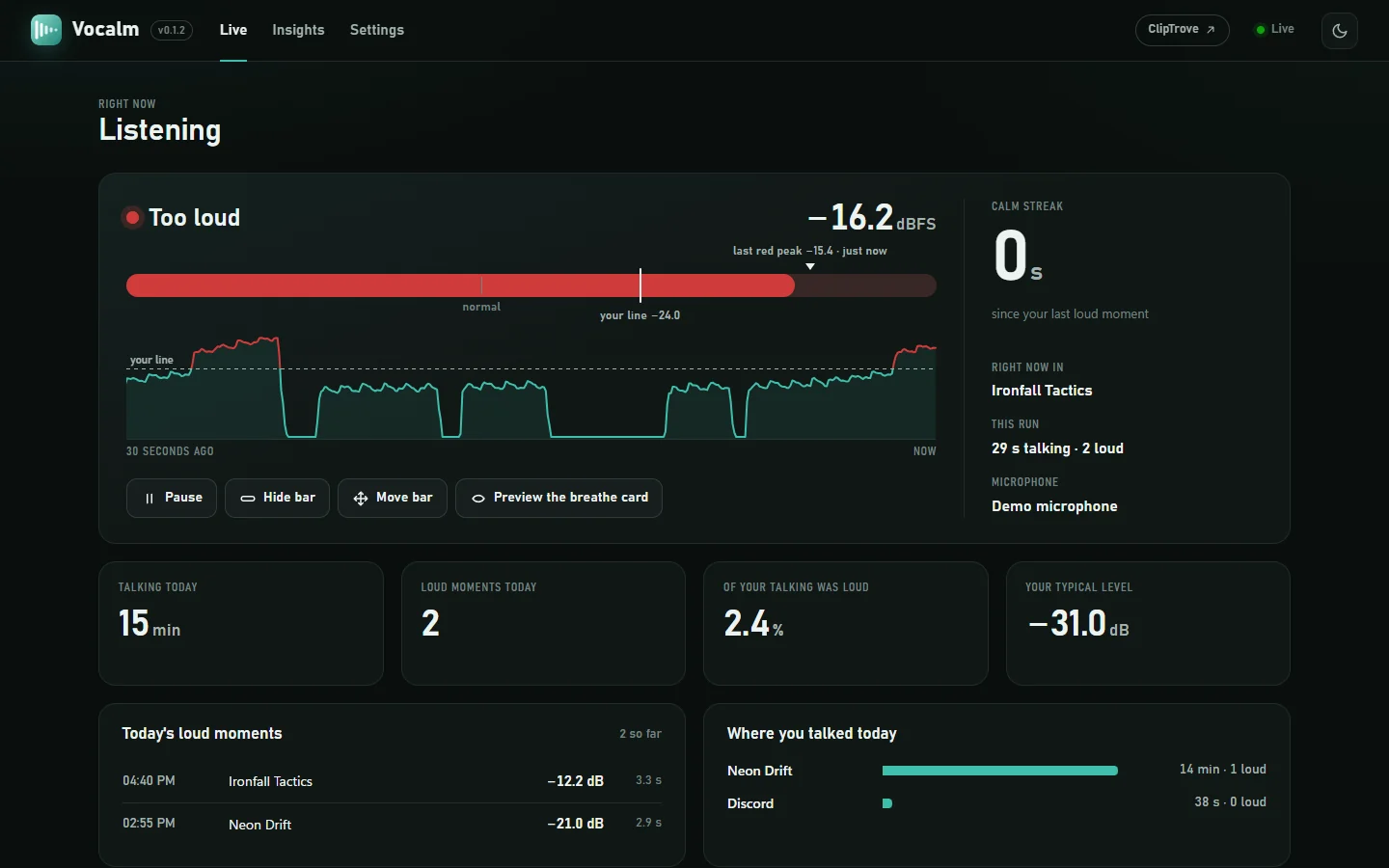The image size is (1389, 868).
Task: Select the 04:40 PM Ironfall Tactics loud moment
Action: [x=392, y=781]
